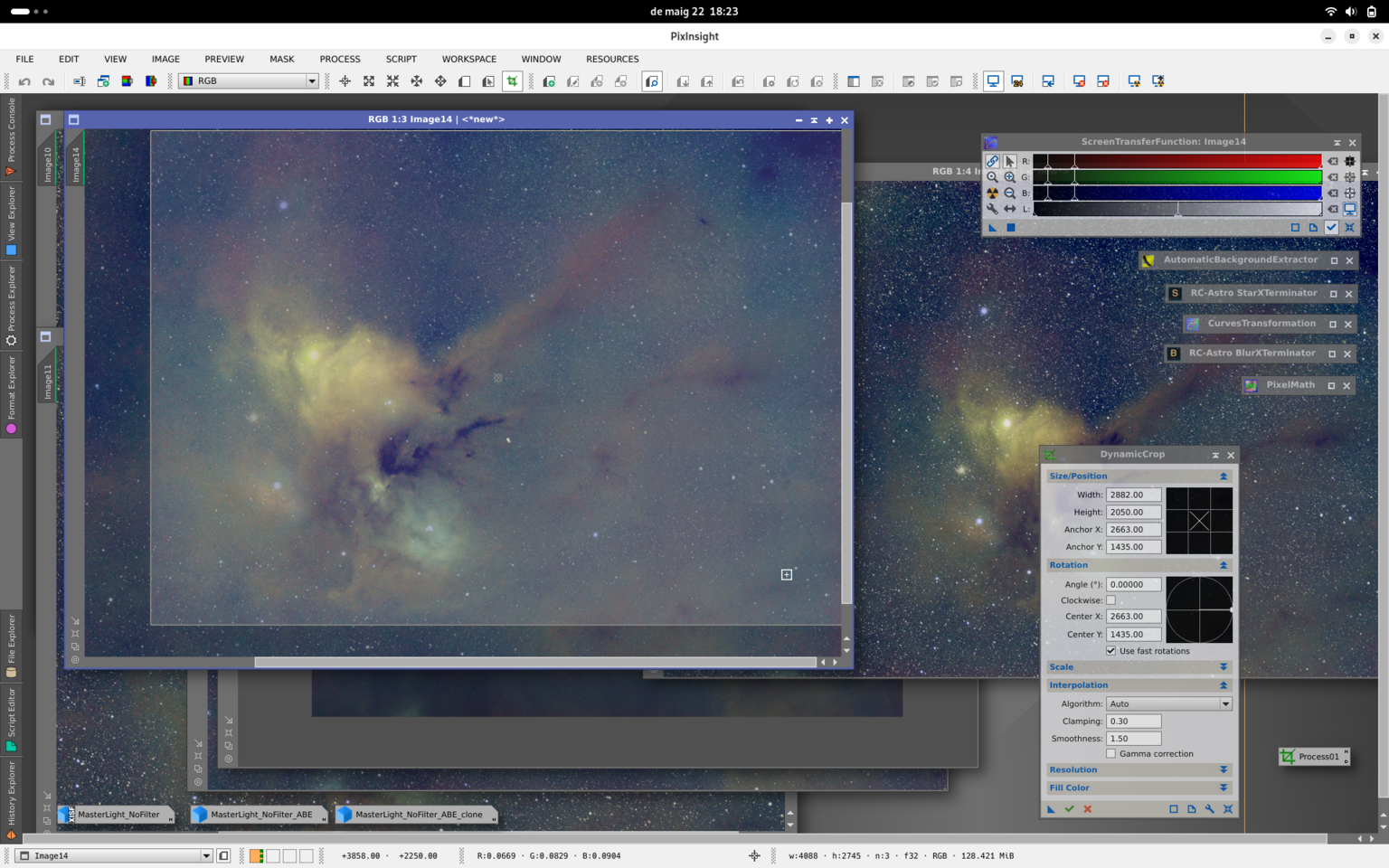Cancel DynamicCrop with red X
This screenshot has height=868, width=1389.
tap(1088, 809)
